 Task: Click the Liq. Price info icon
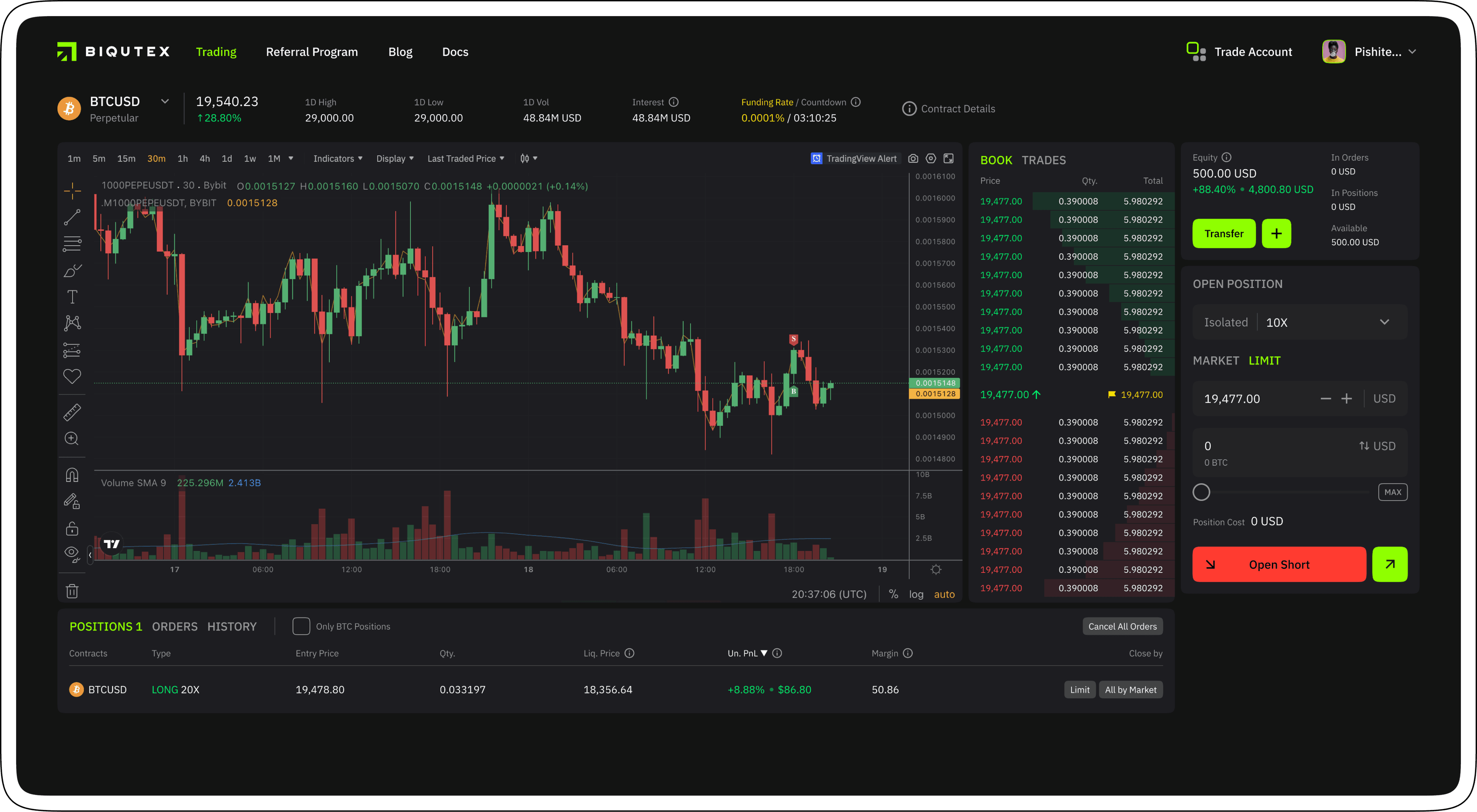(630, 653)
